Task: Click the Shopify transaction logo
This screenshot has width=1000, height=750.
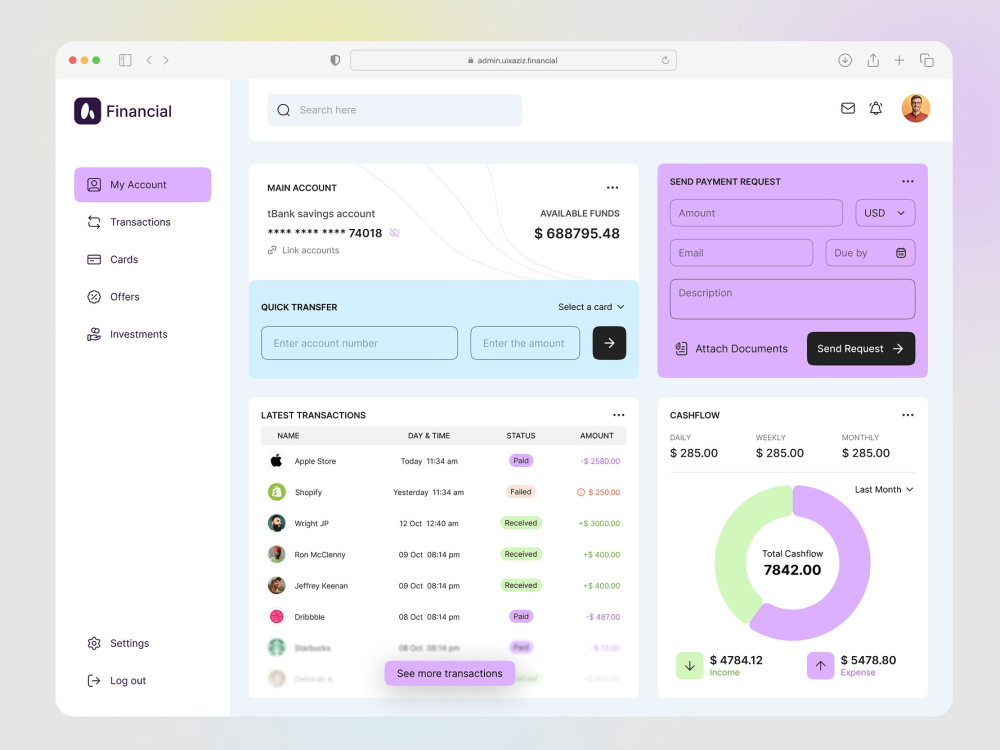Action: 276,492
